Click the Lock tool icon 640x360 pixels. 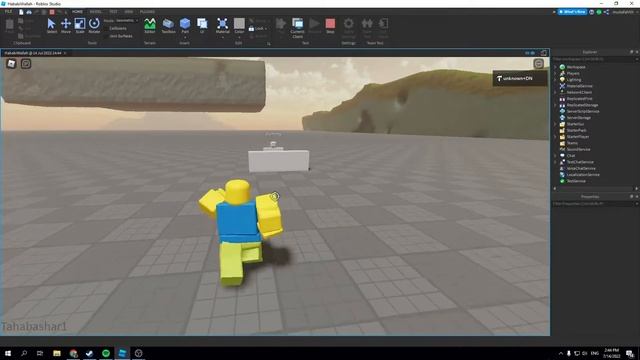click(x=251, y=29)
